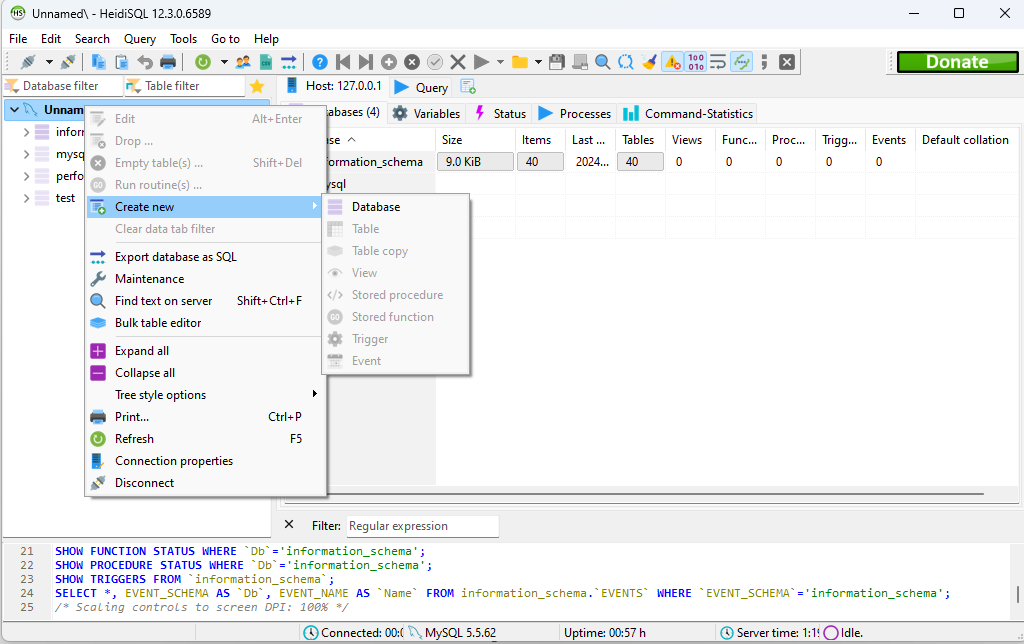The image size is (1024, 644).
Task: Open the user manager icon
Action: click(243, 62)
